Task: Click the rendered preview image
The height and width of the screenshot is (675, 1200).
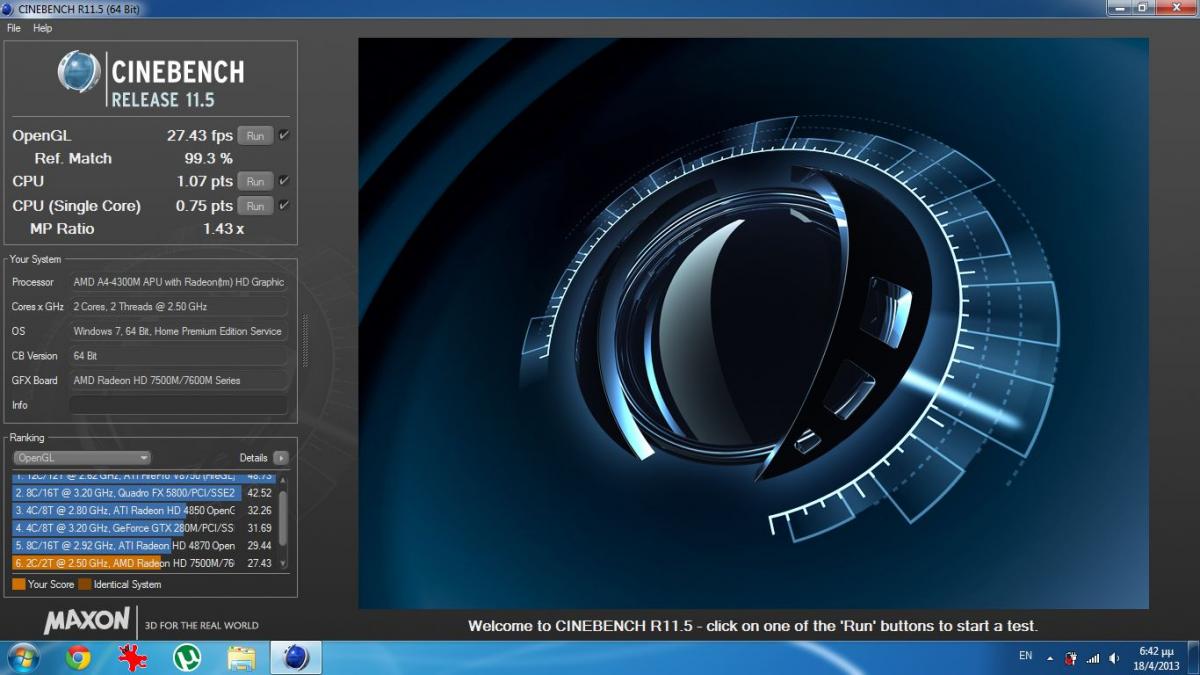Action: click(753, 323)
